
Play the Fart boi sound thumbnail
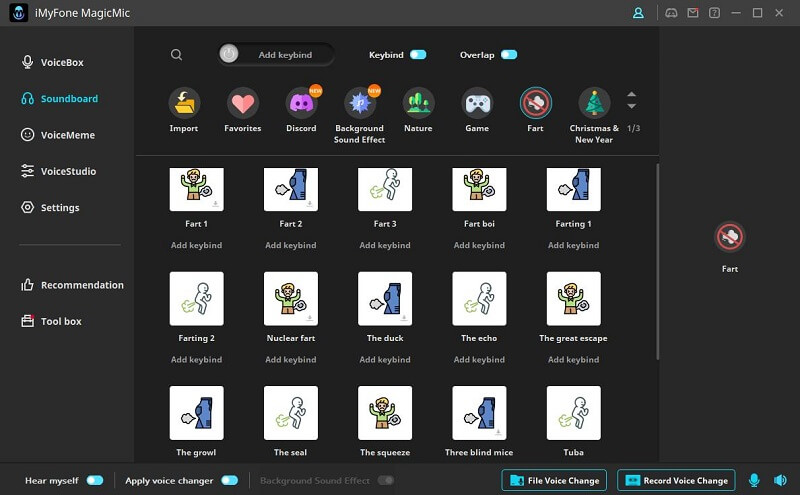point(479,189)
